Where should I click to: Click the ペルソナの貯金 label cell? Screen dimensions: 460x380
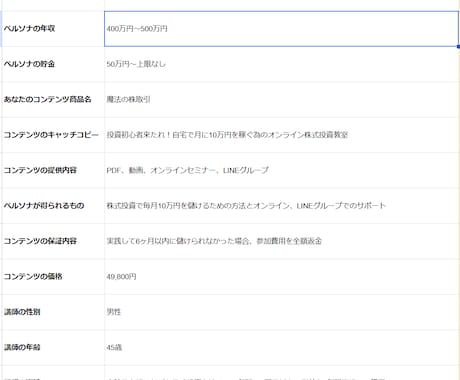coord(53,64)
